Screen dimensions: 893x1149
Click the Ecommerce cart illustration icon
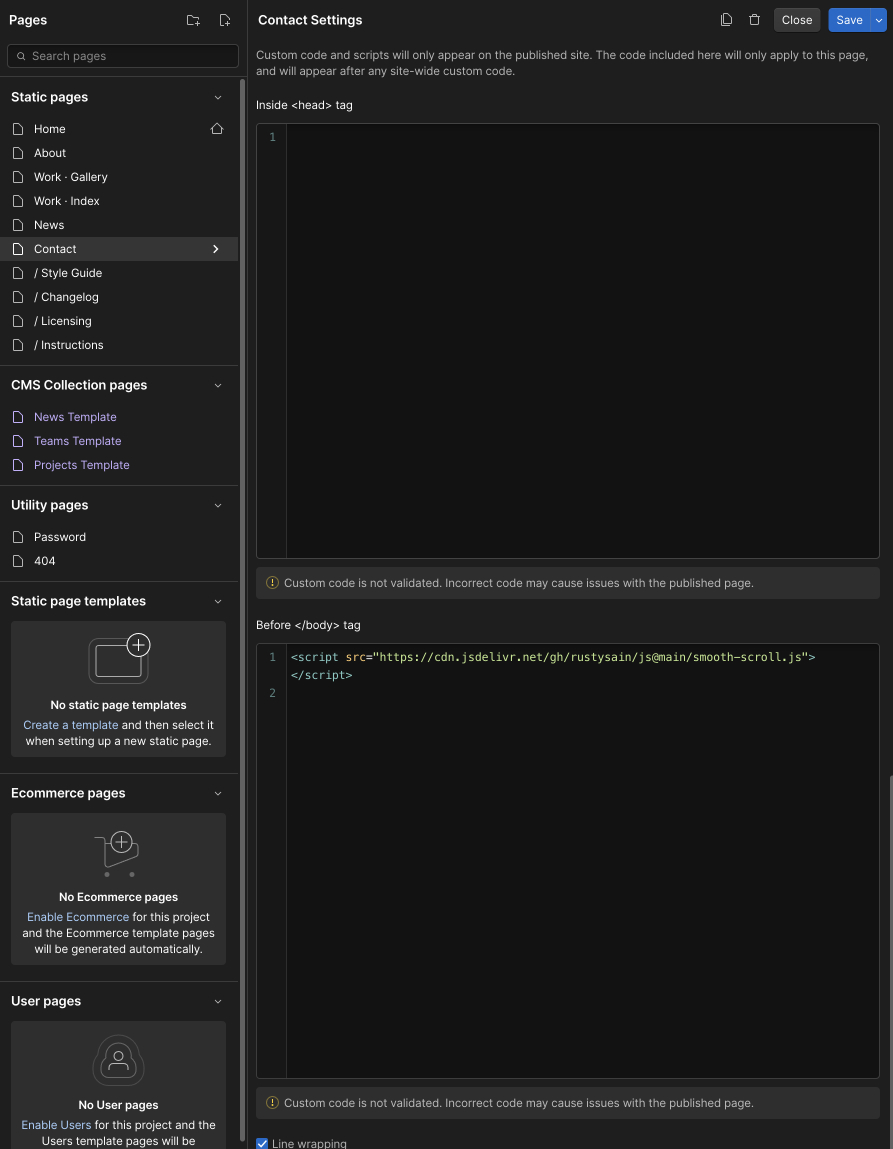(x=118, y=854)
